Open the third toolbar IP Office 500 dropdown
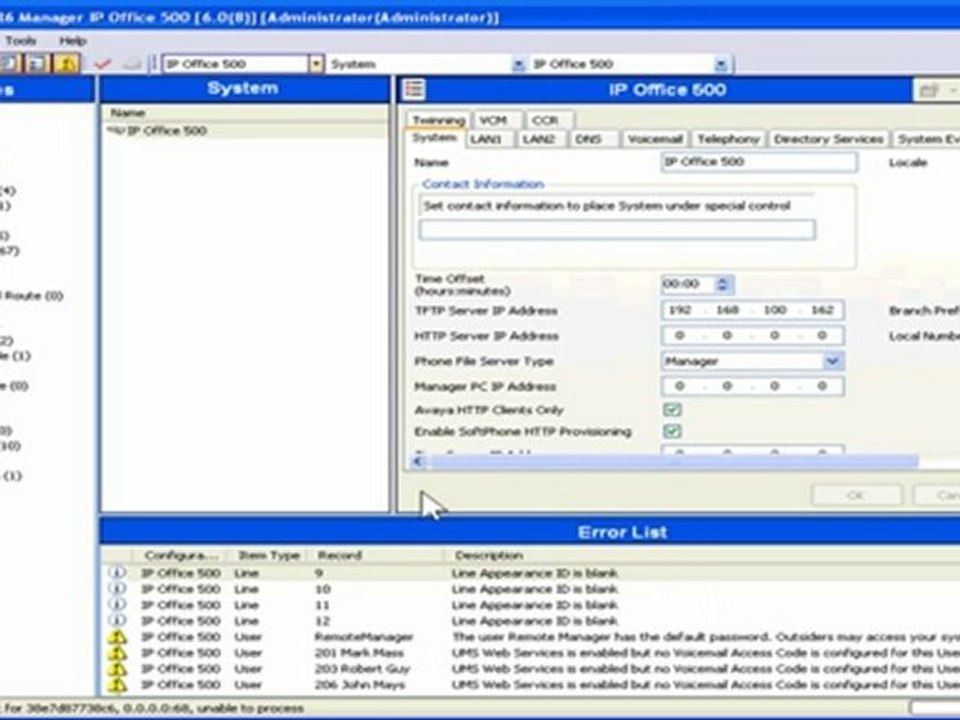This screenshot has width=960, height=720. (721, 64)
